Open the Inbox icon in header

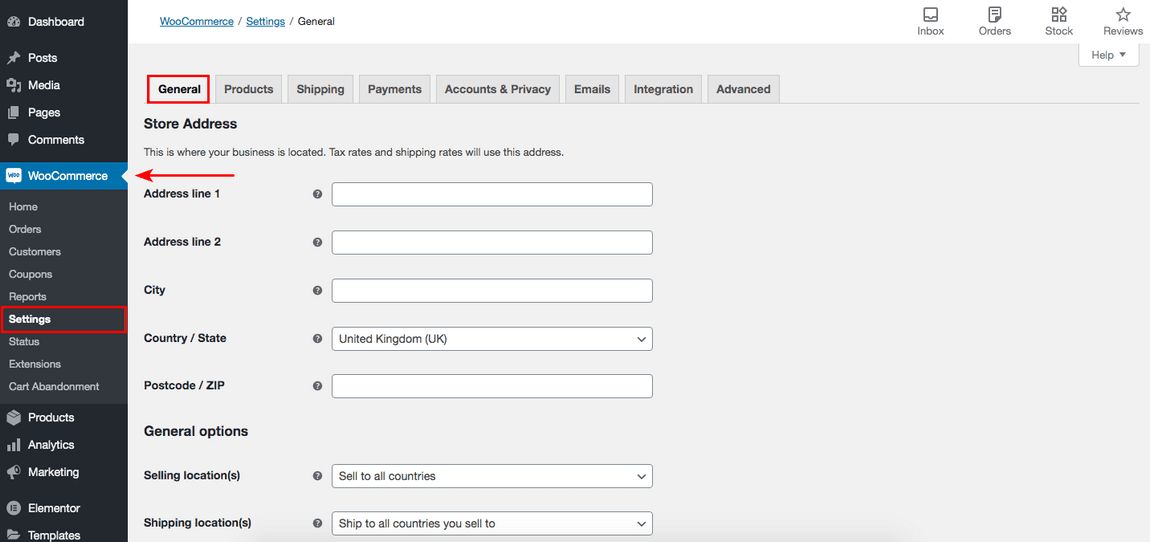point(931,15)
